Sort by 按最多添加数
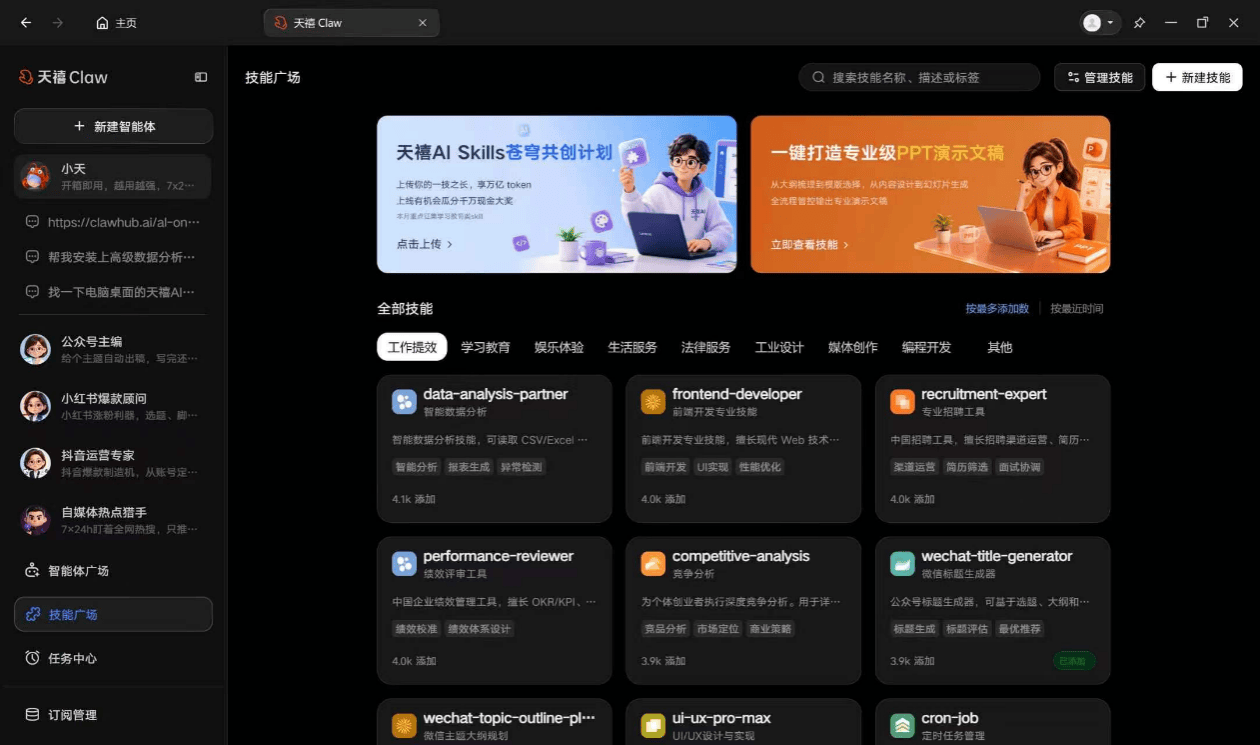 (x=997, y=309)
